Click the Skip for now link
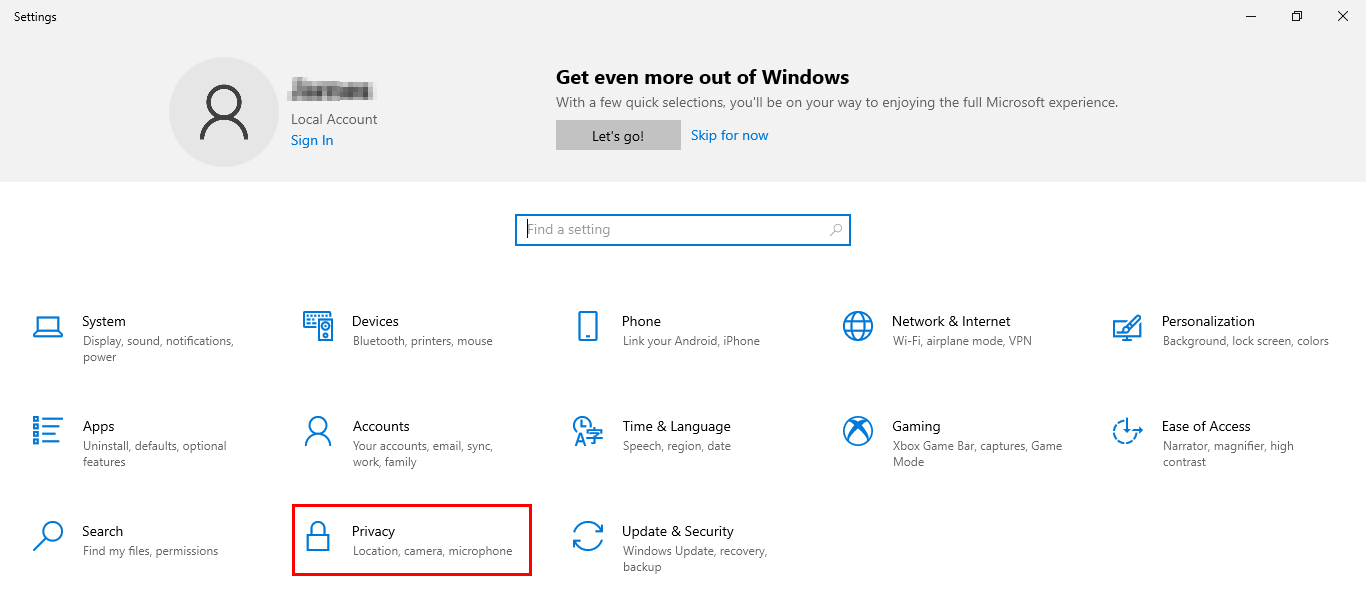This screenshot has height=602, width=1366. (730, 135)
